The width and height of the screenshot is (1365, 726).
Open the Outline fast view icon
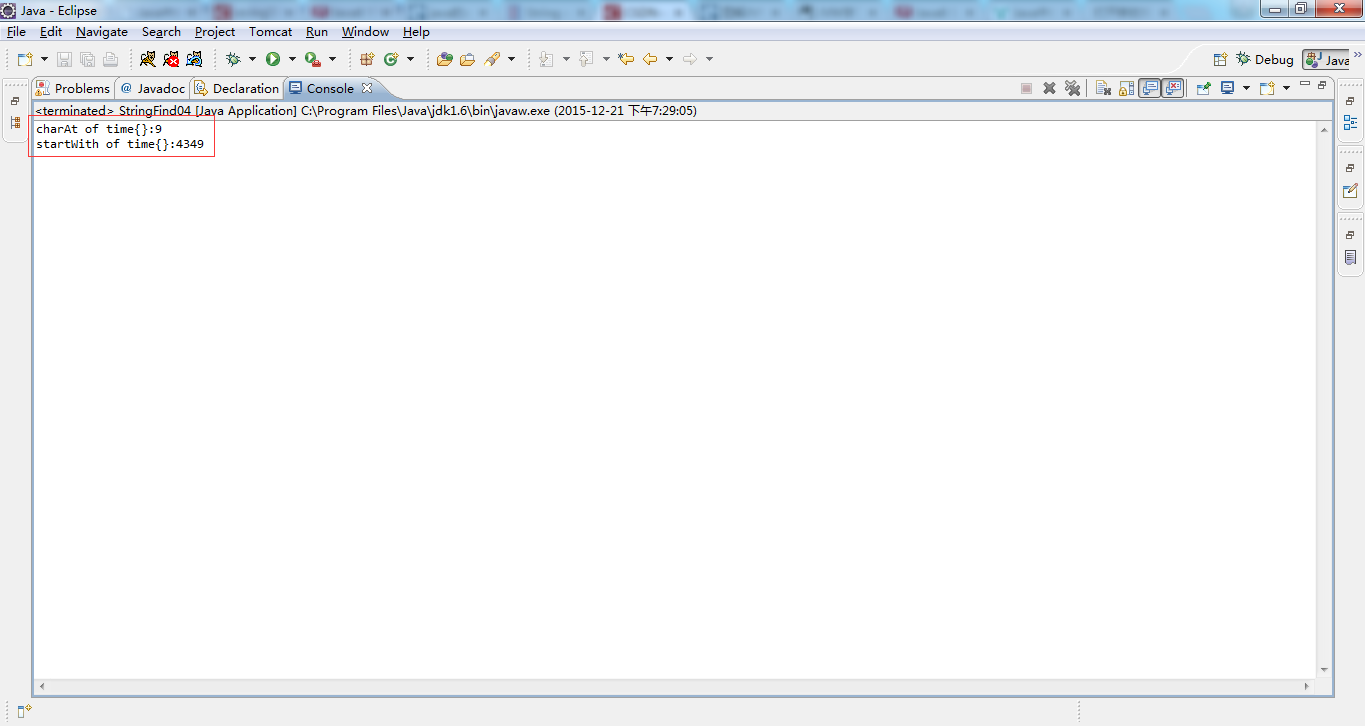click(x=1351, y=123)
